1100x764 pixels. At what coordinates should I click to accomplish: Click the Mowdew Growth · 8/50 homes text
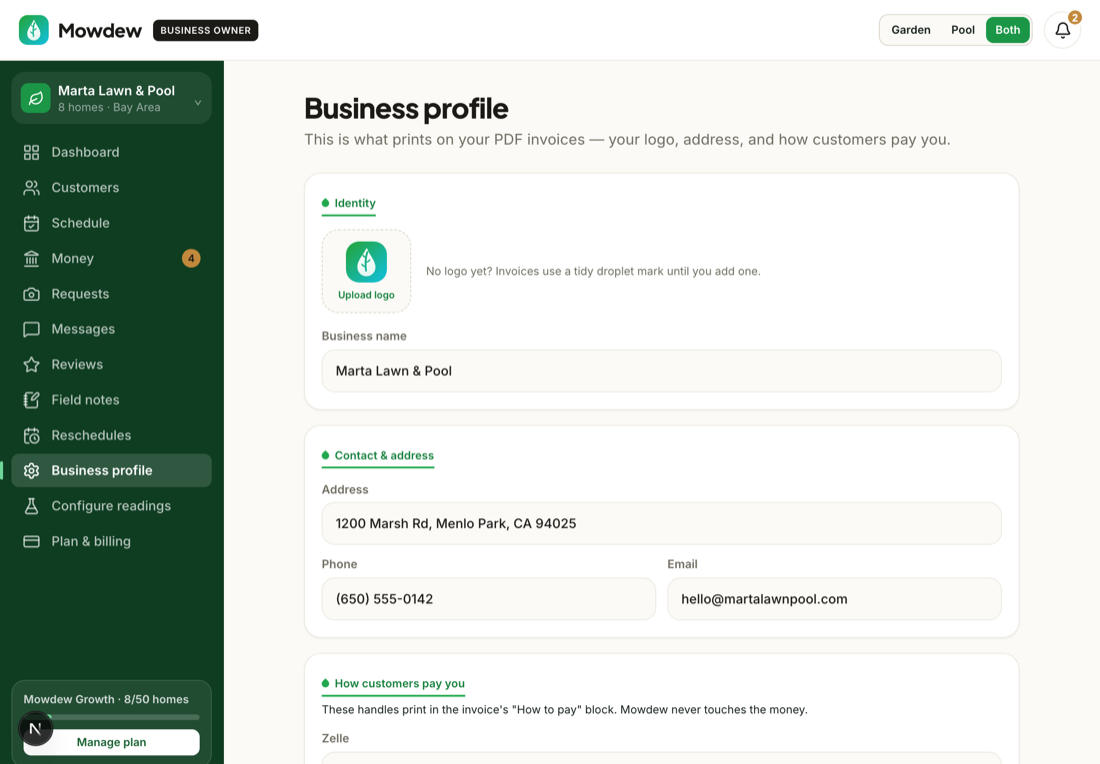(106, 699)
